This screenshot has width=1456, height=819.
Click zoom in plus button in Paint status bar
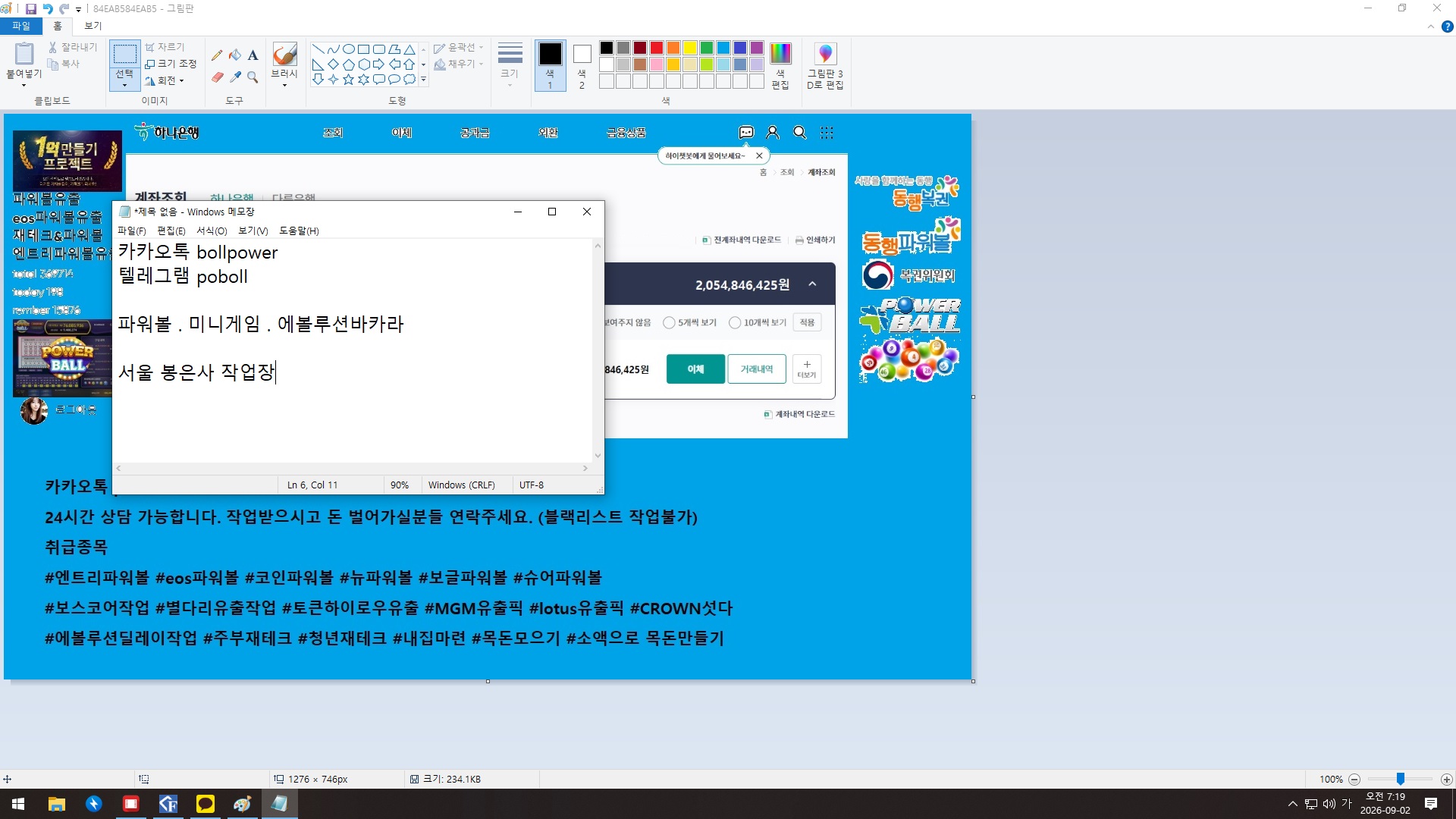click(x=1447, y=779)
